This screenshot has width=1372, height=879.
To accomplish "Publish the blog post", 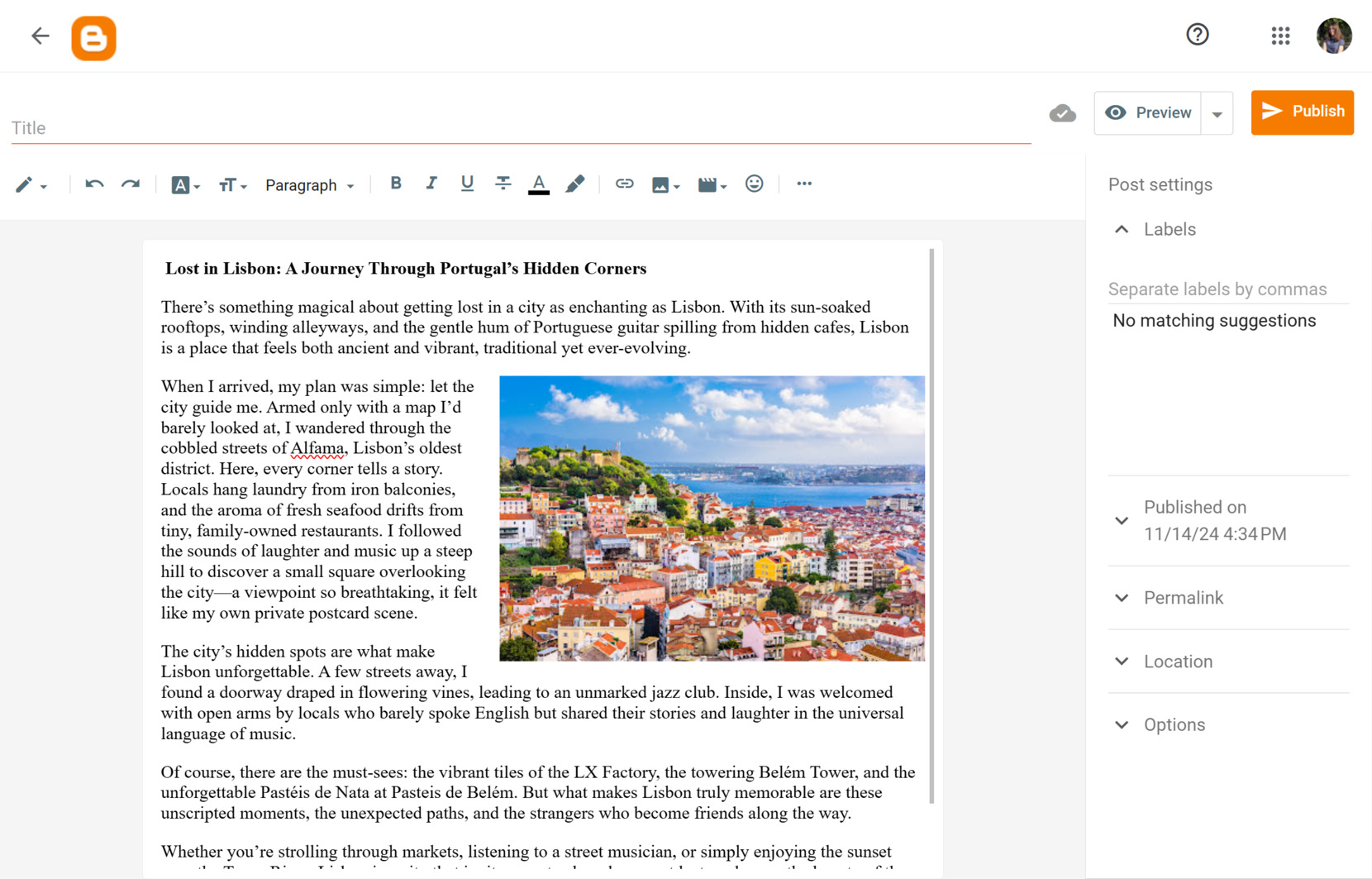I will (x=1302, y=112).
